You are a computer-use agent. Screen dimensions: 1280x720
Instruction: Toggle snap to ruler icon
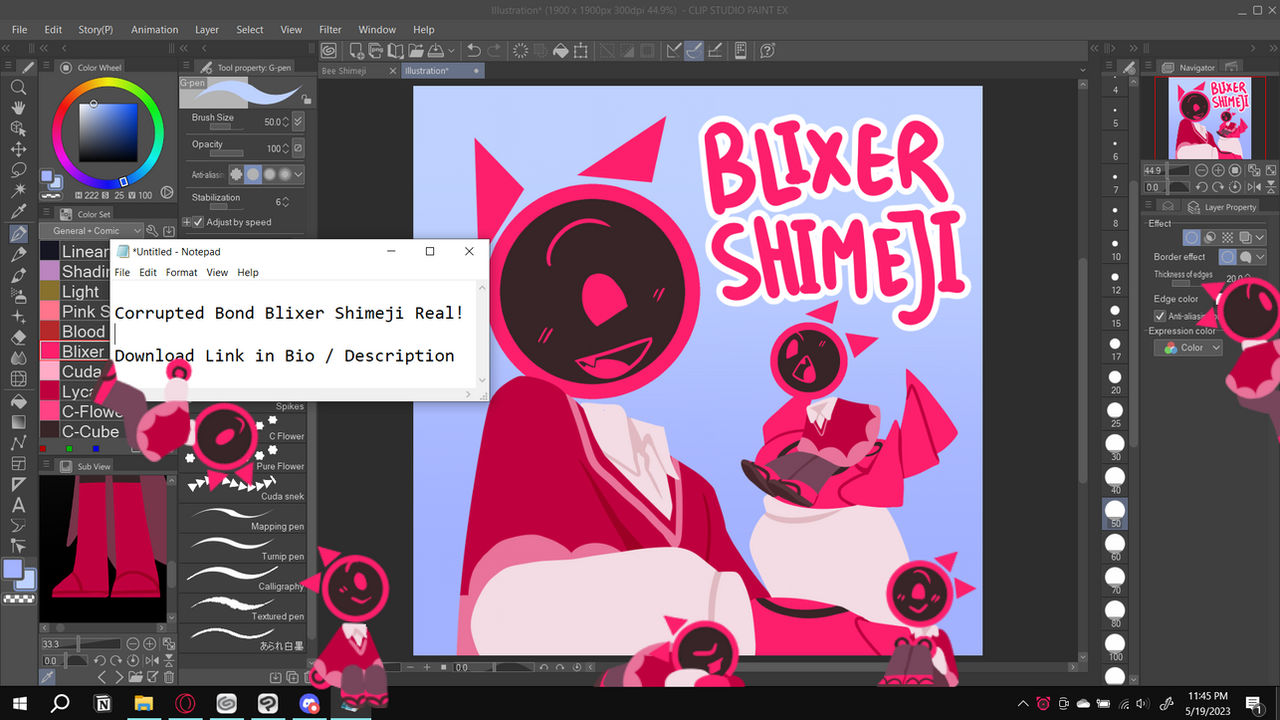674,50
